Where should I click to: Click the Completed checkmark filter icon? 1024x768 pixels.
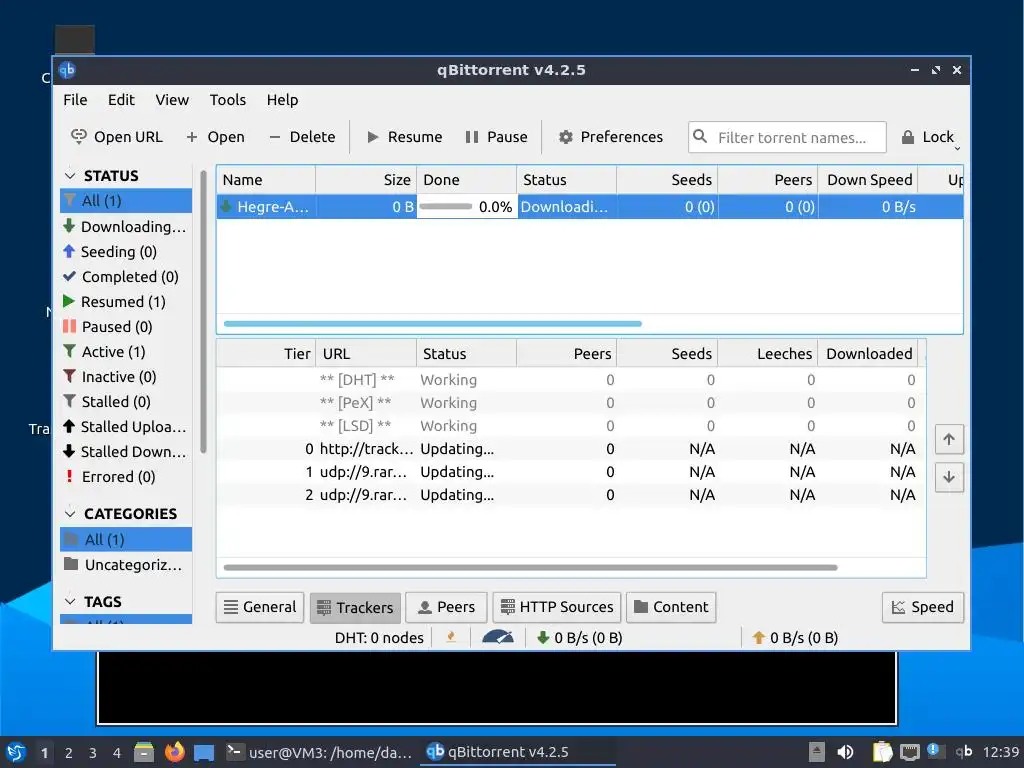pyautogui.click(x=69, y=276)
